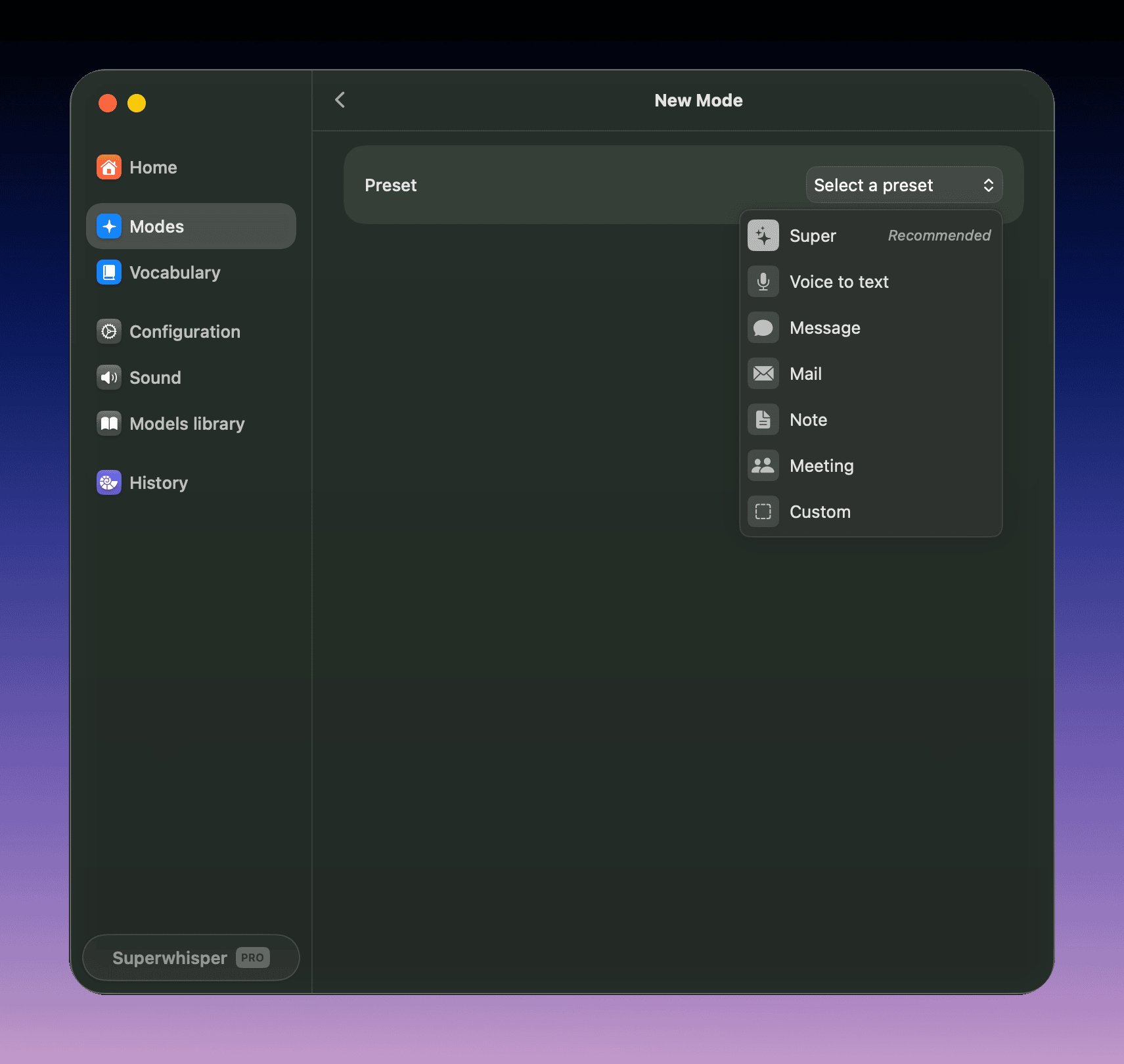1124x1064 pixels.
Task: Click the Voice to text microphone icon
Action: (x=763, y=281)
